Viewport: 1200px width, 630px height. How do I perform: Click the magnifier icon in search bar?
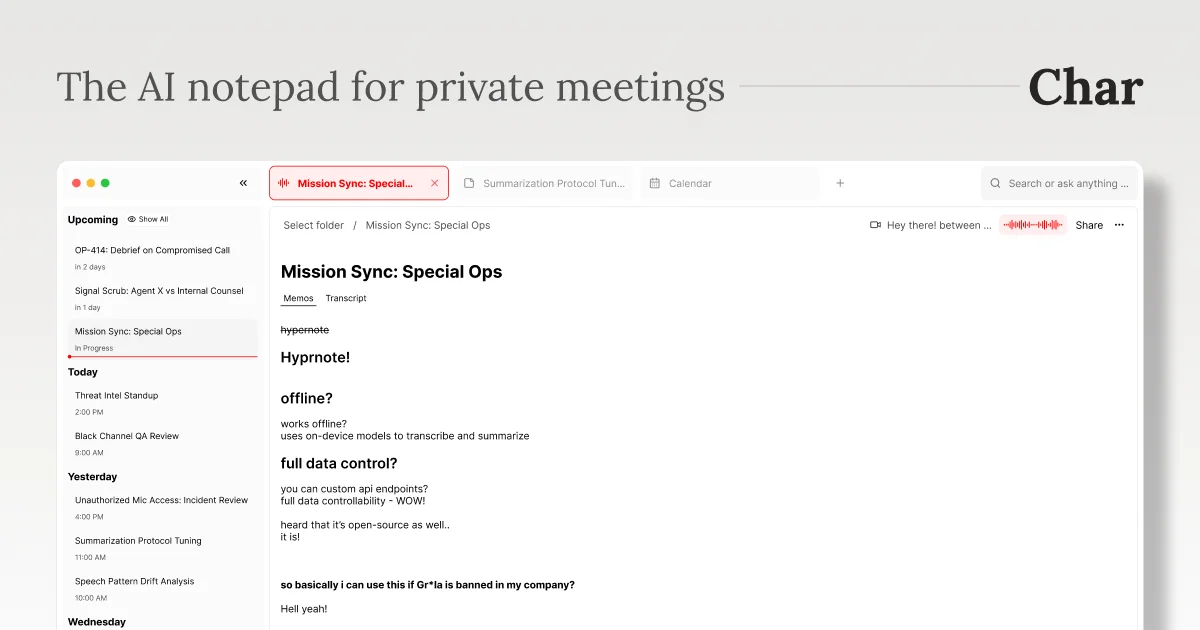click(995, 183)
